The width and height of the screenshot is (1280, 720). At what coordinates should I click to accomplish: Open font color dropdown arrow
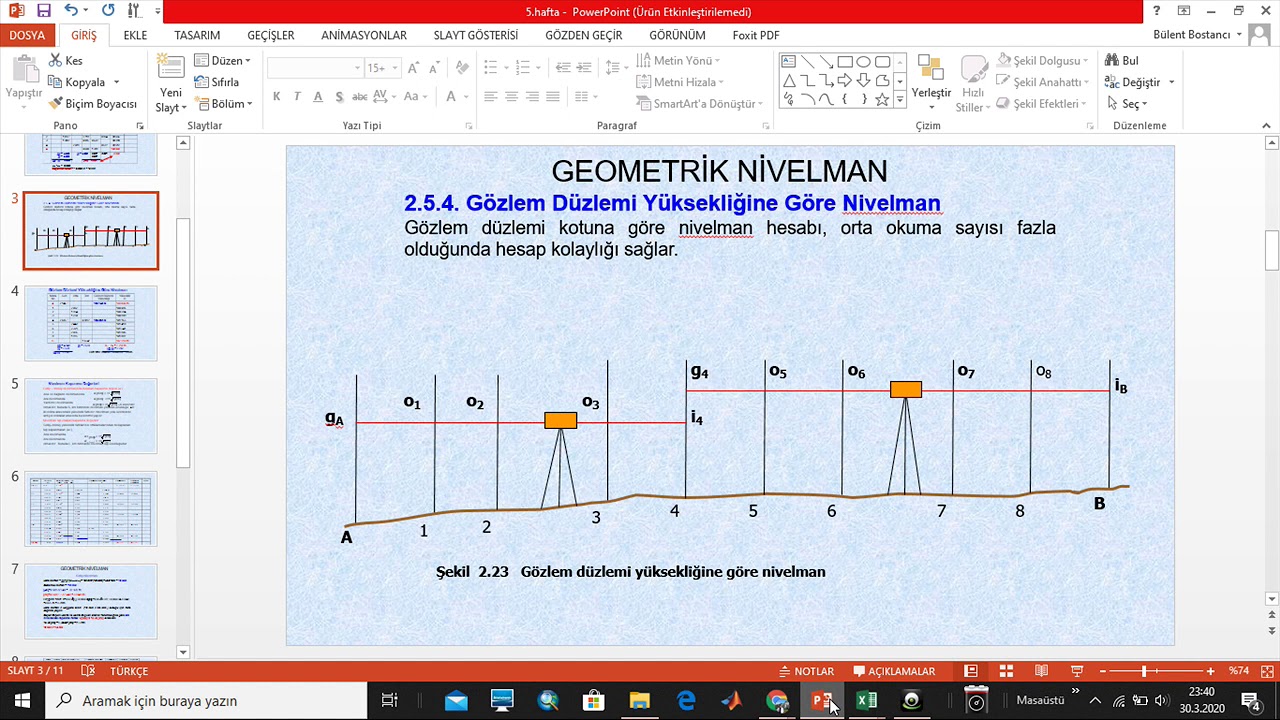466,97
